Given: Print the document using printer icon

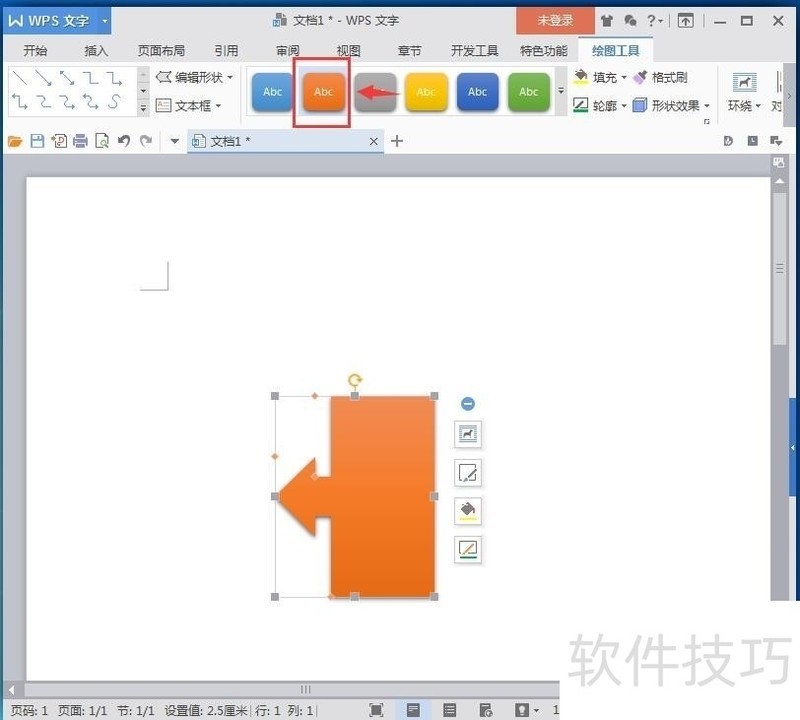Looking at the screenshot, I should pyautogui.click(x=80, y=141).
